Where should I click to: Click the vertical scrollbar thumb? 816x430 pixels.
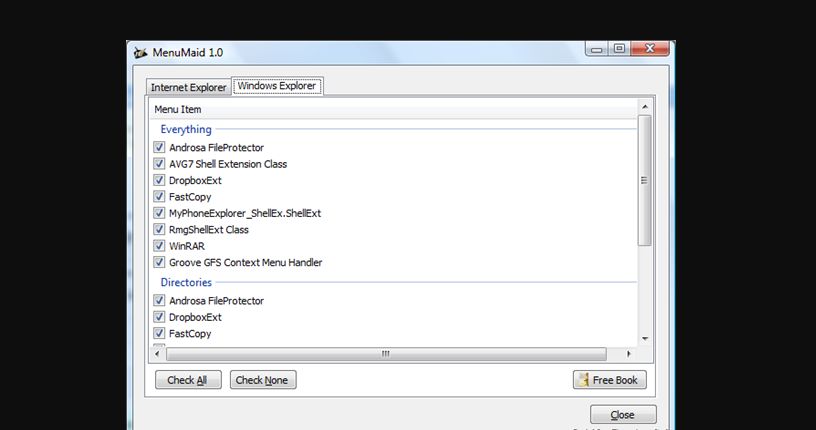[x=645, y=180]
